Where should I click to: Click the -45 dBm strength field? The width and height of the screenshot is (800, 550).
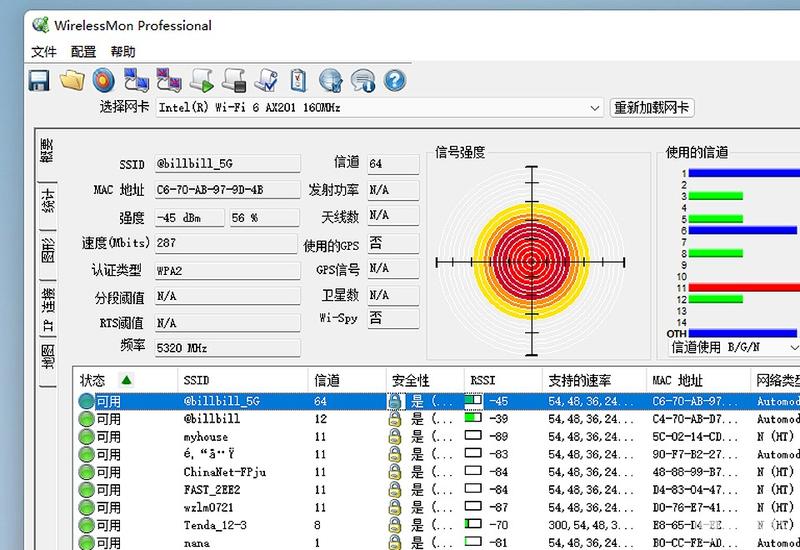coord(189,218)
